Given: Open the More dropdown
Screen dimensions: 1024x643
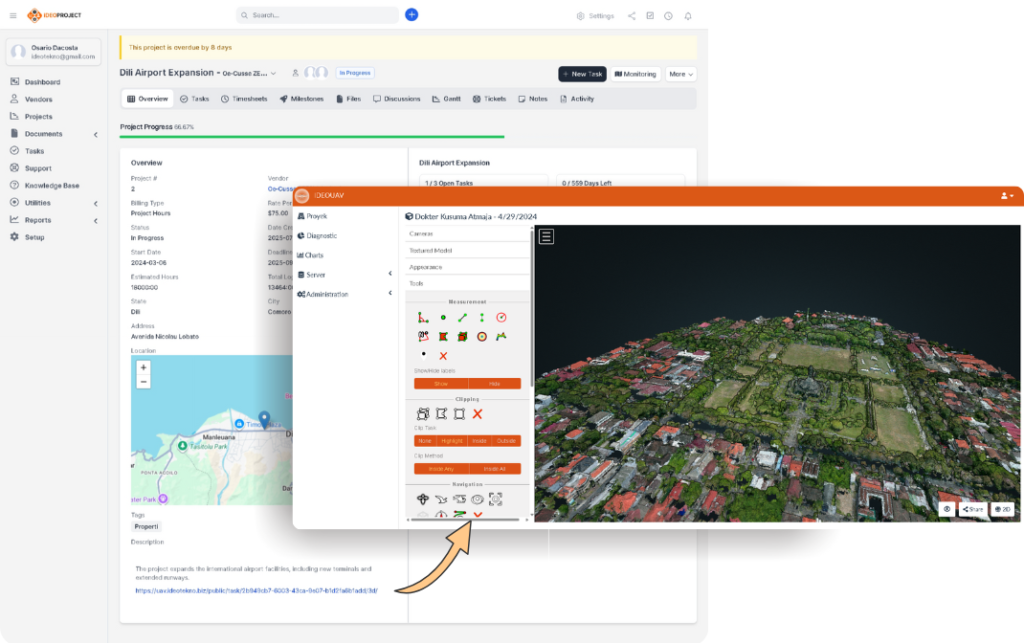Looking at the screenshot, I should tap(681, 74).
